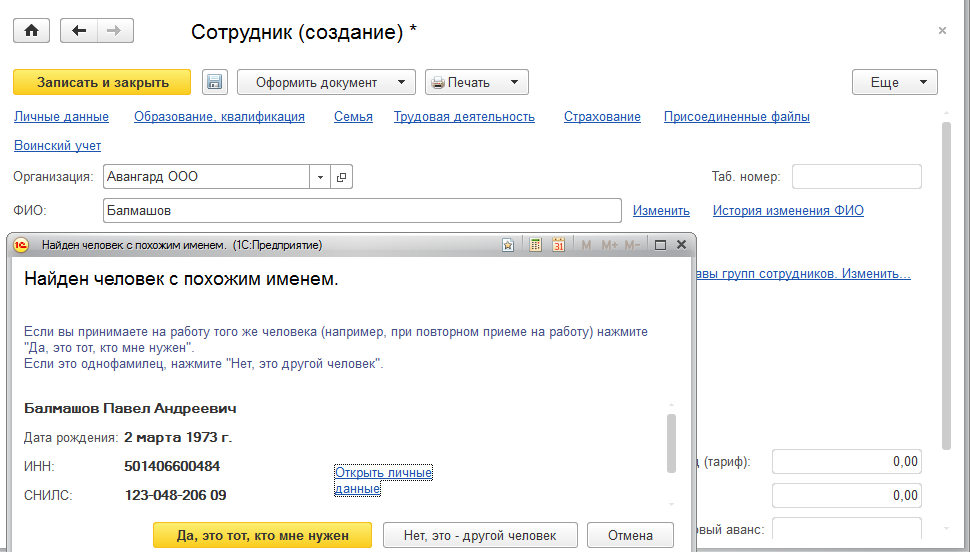Click the Home icon button
Viewport: 970px width, 552px height.
click(x=31, y=31)
